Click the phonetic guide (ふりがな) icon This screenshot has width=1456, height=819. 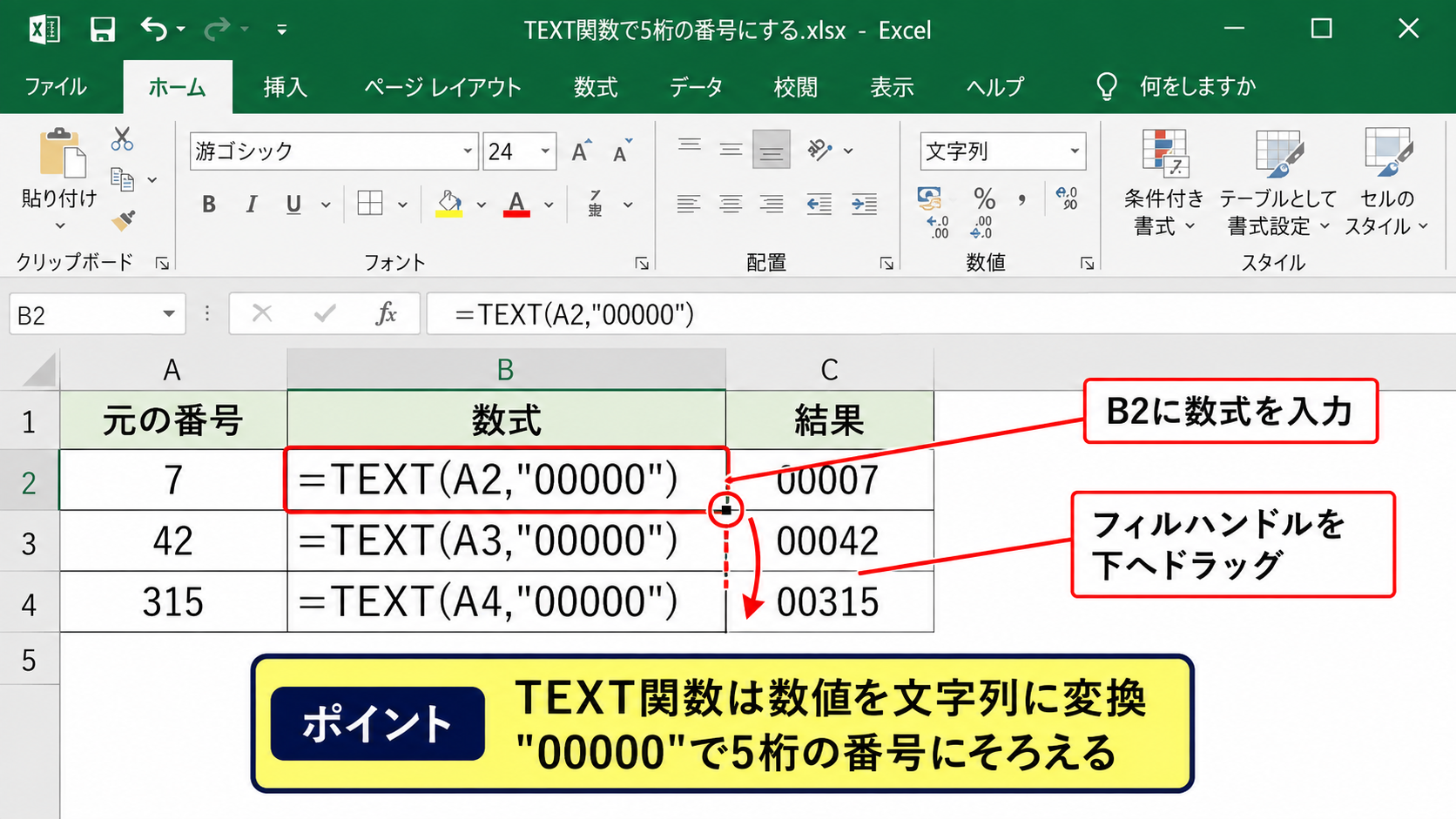point(596,204)
